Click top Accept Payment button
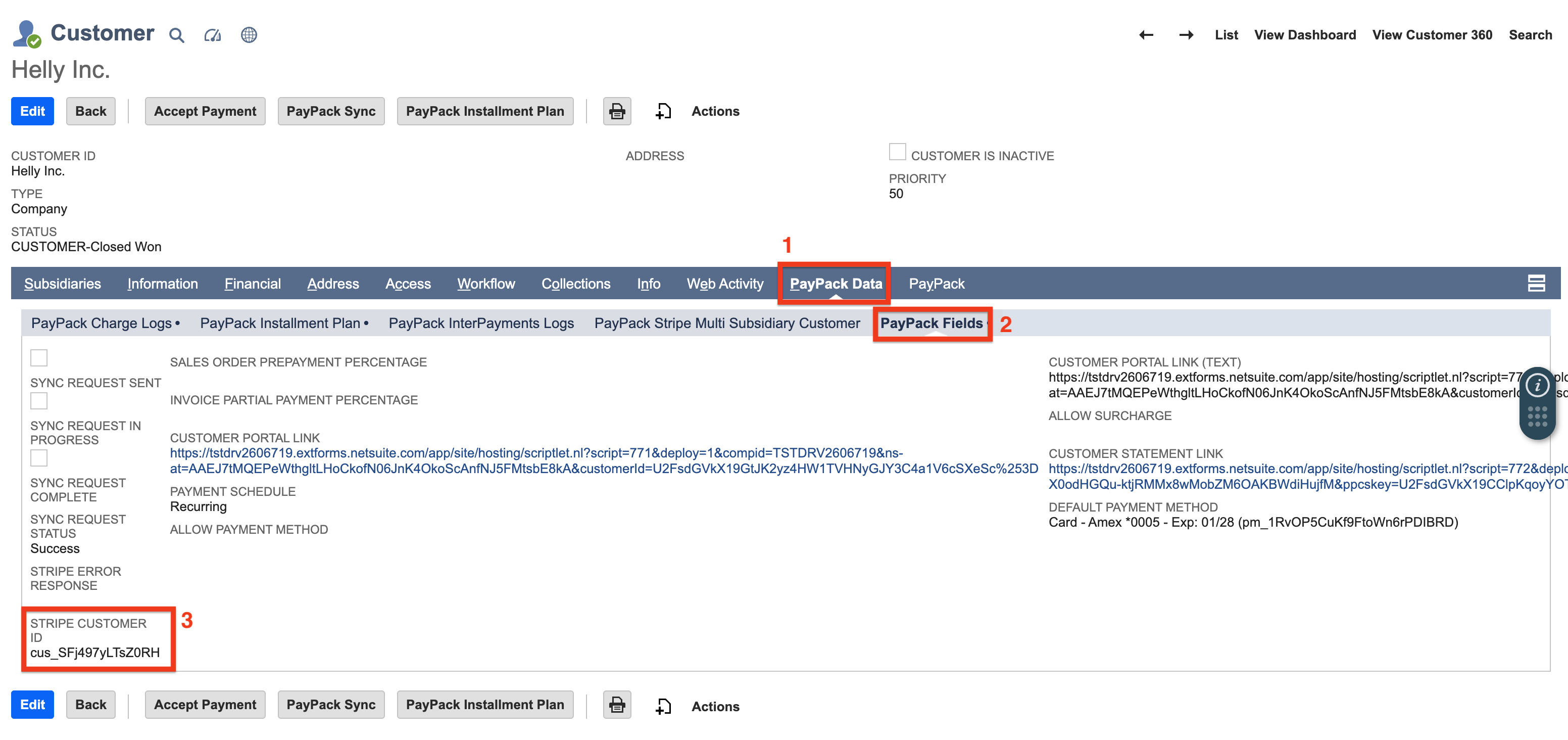Image resolution: width=1568 pixels, height=740 pixels. click(x=205, y=112)
